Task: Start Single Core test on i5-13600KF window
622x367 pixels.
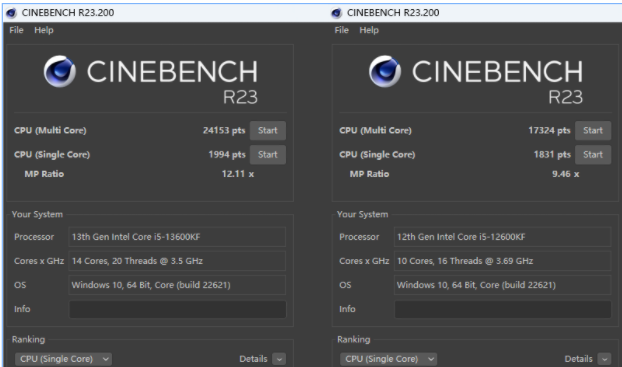Action: (x=268, y=155)
